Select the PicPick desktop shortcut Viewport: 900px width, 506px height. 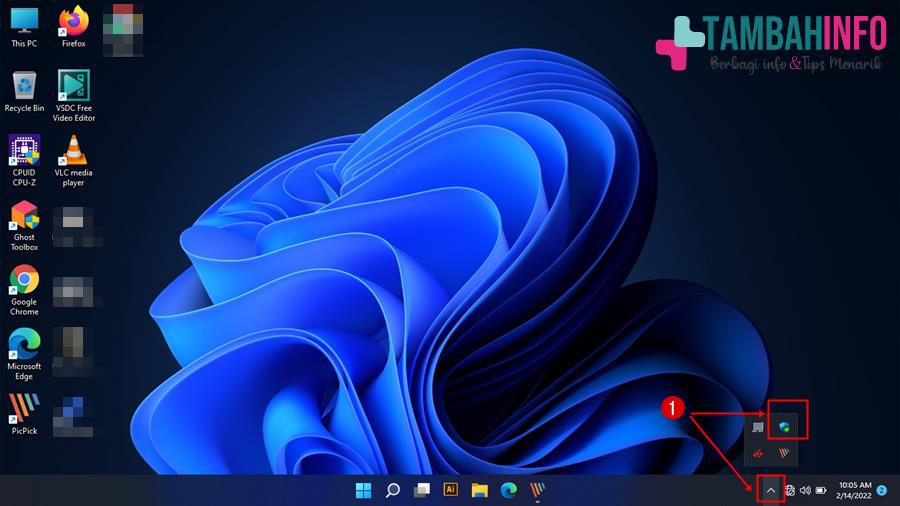(x=24, y=414)
